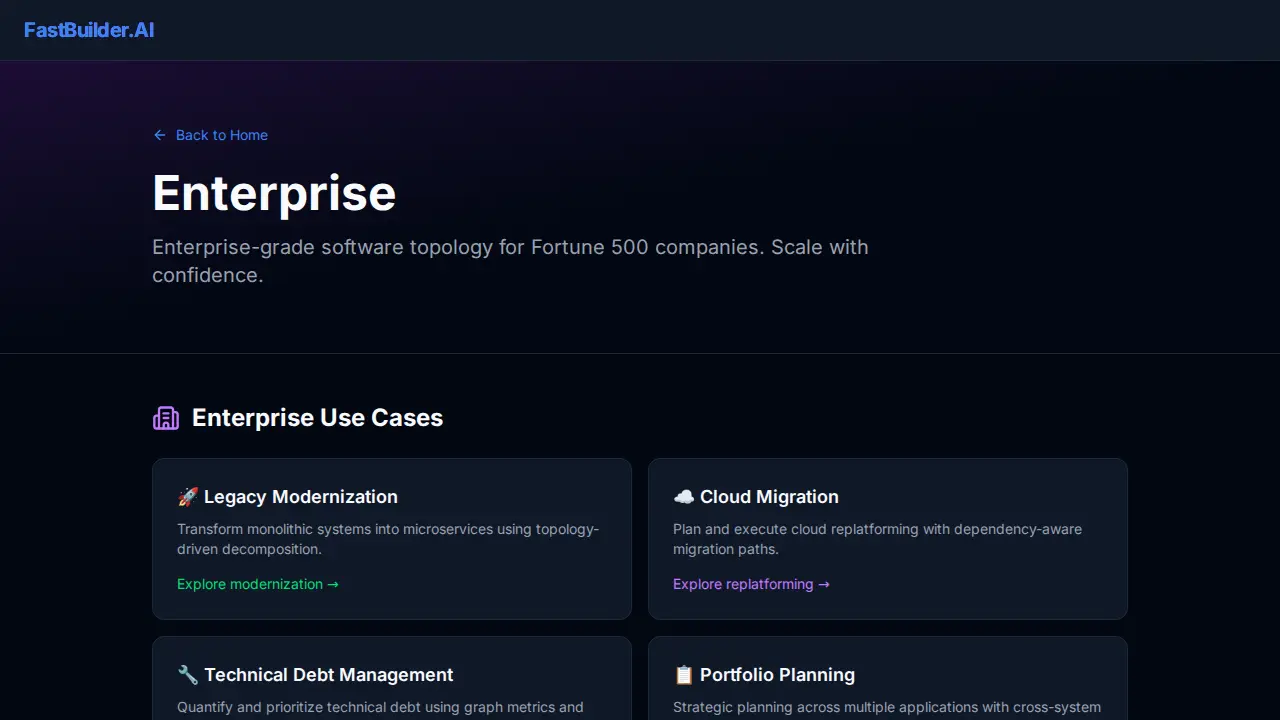Open the Cloud Migration card title
Screen dimensions: 1280x720
(769, 497)
